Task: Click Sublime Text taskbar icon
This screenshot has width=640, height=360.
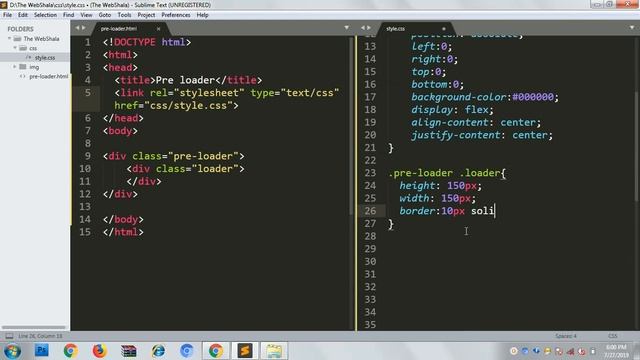Action: pyautogui.click(x=245, y=351)
